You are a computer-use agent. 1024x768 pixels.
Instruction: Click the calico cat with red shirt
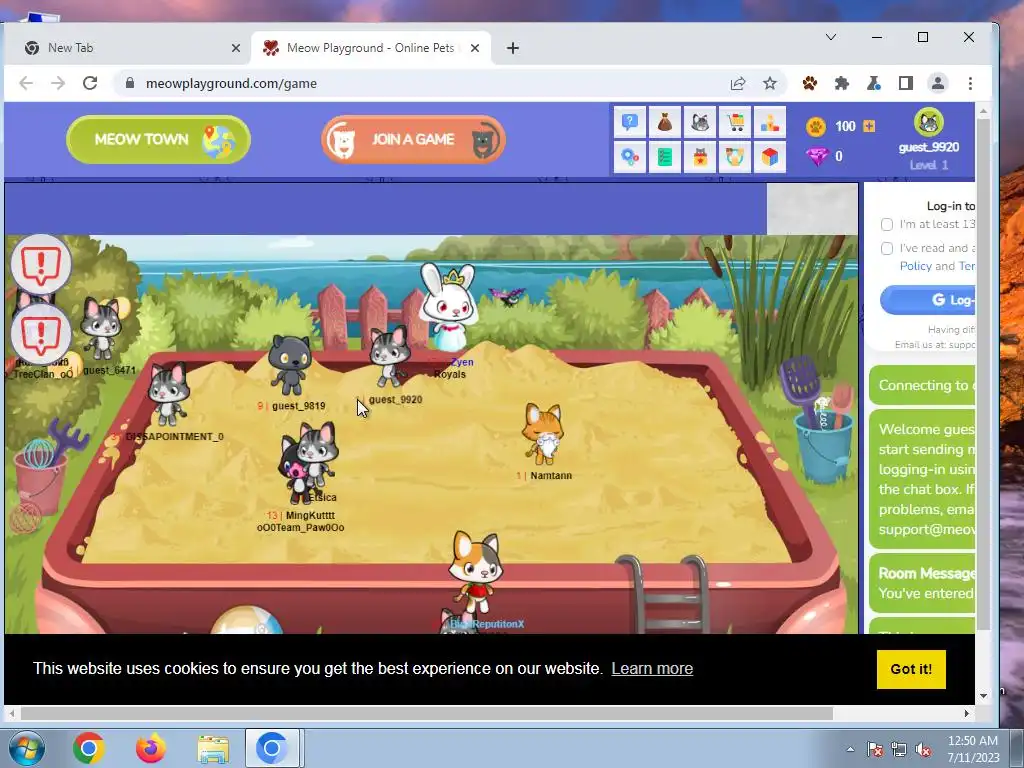477,573
